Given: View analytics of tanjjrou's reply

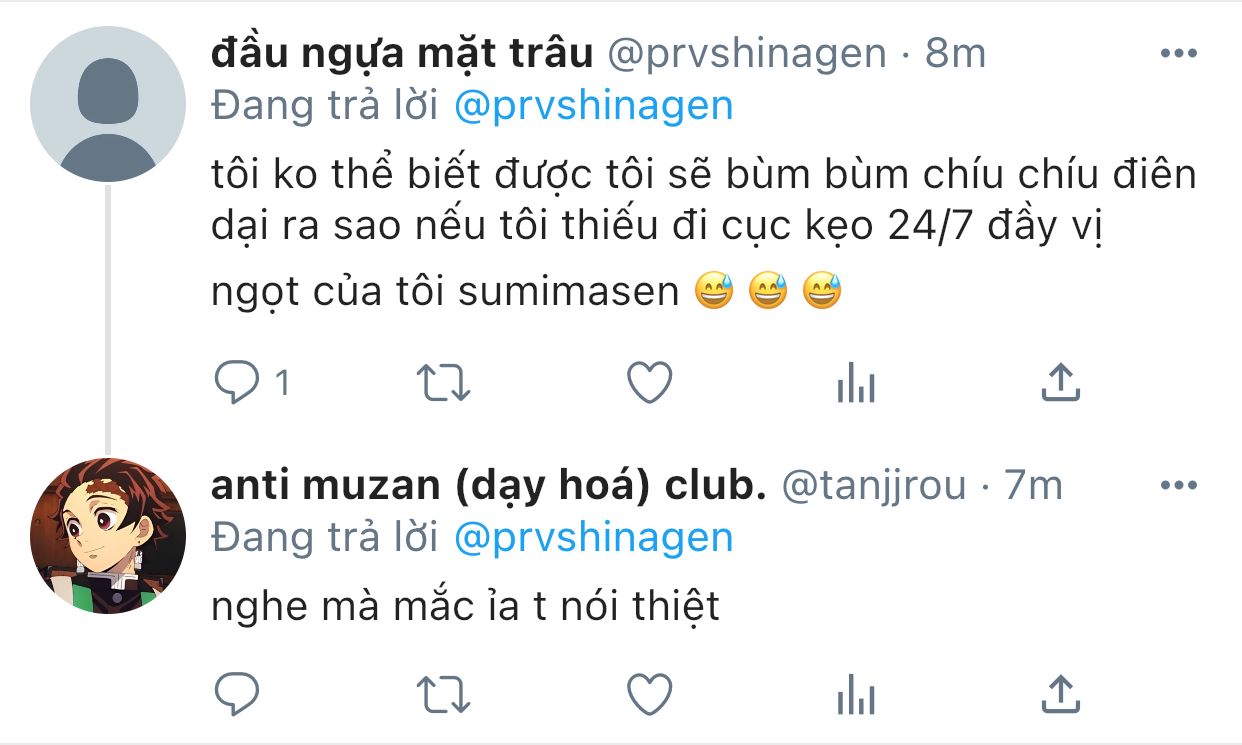Looking at the screenshot, I should coord(855,693).
